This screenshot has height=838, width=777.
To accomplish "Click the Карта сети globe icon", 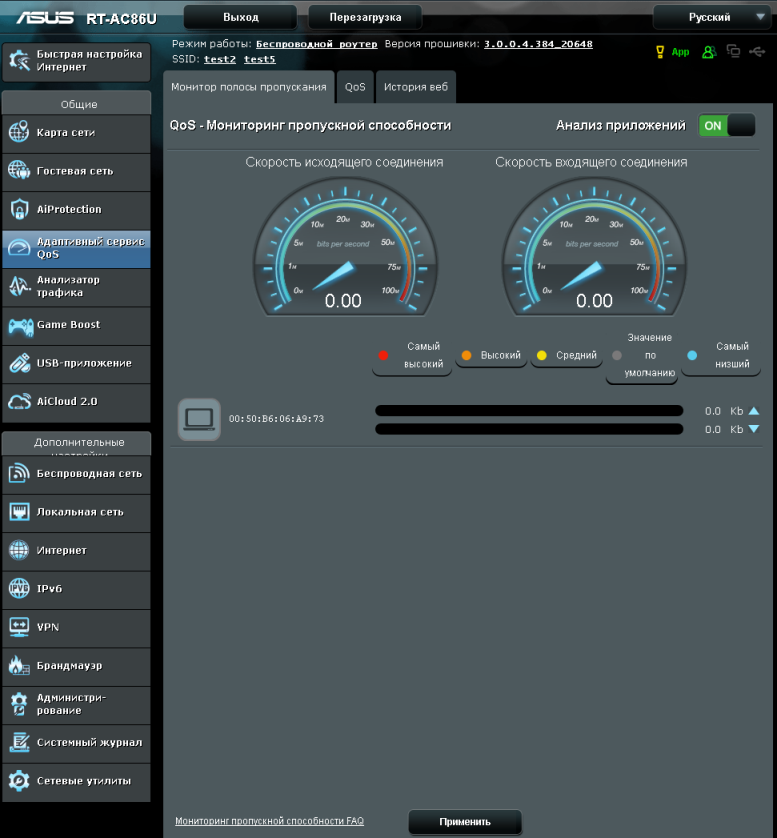I will pos(19,132).
